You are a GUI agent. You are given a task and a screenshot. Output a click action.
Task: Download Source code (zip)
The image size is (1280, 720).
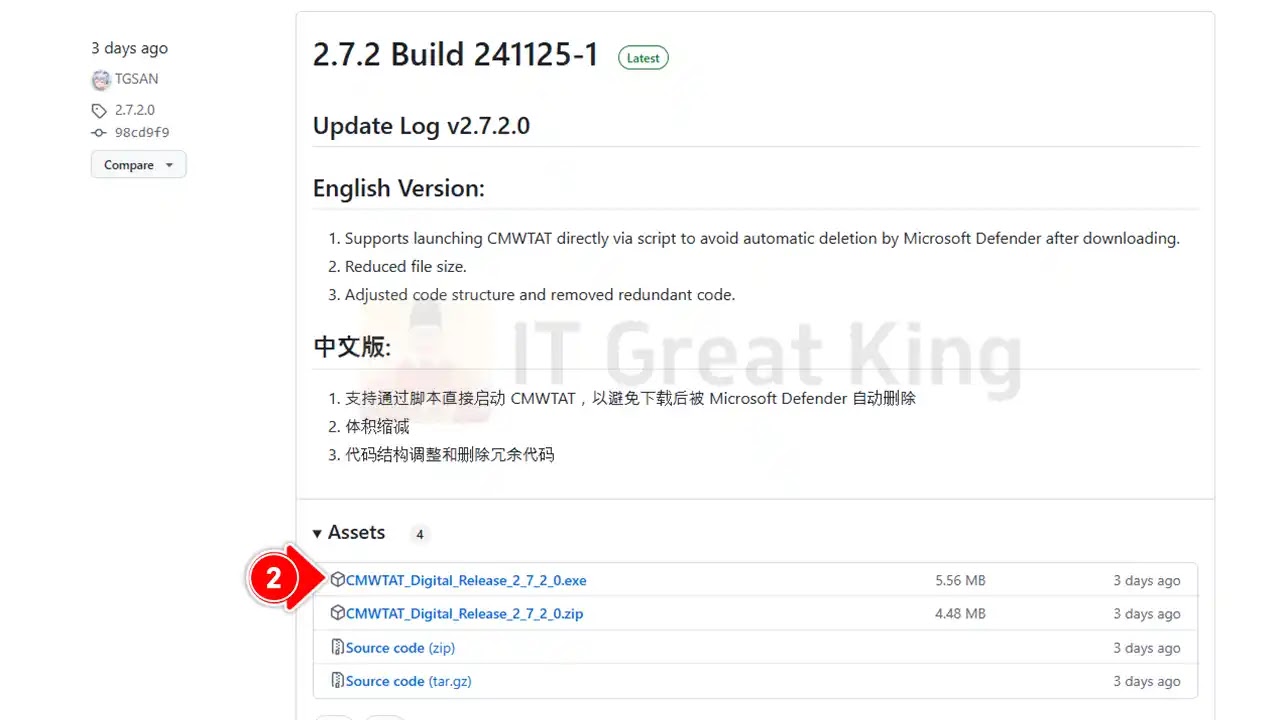pos(400,648)
